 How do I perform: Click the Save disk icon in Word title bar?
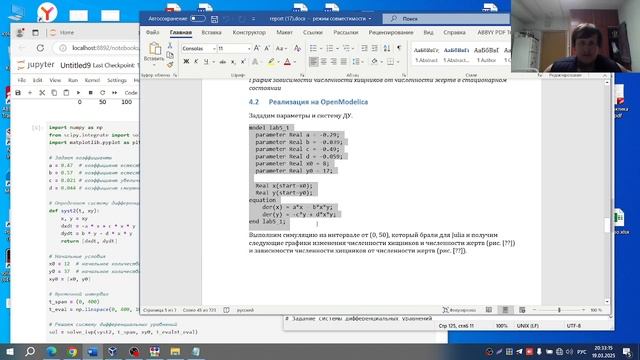[215, 19]
